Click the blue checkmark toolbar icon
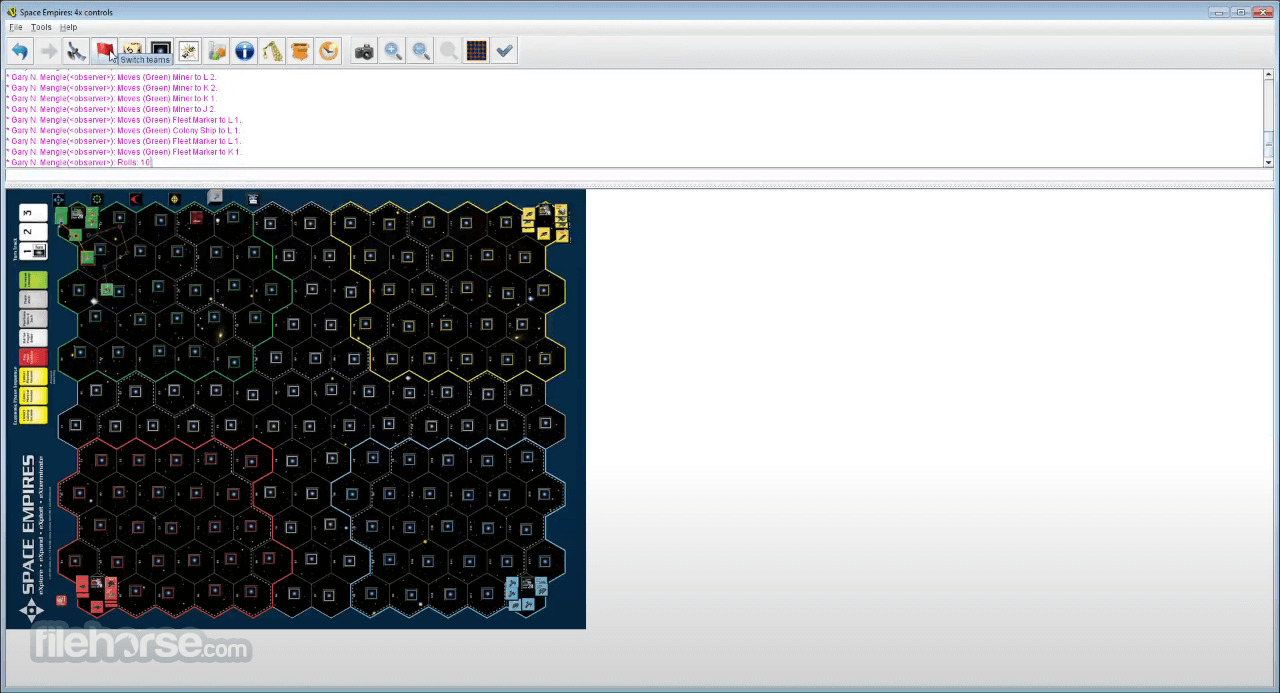Screen dimensions: 1280x693 pyautogui.click(x=505, y=51)
